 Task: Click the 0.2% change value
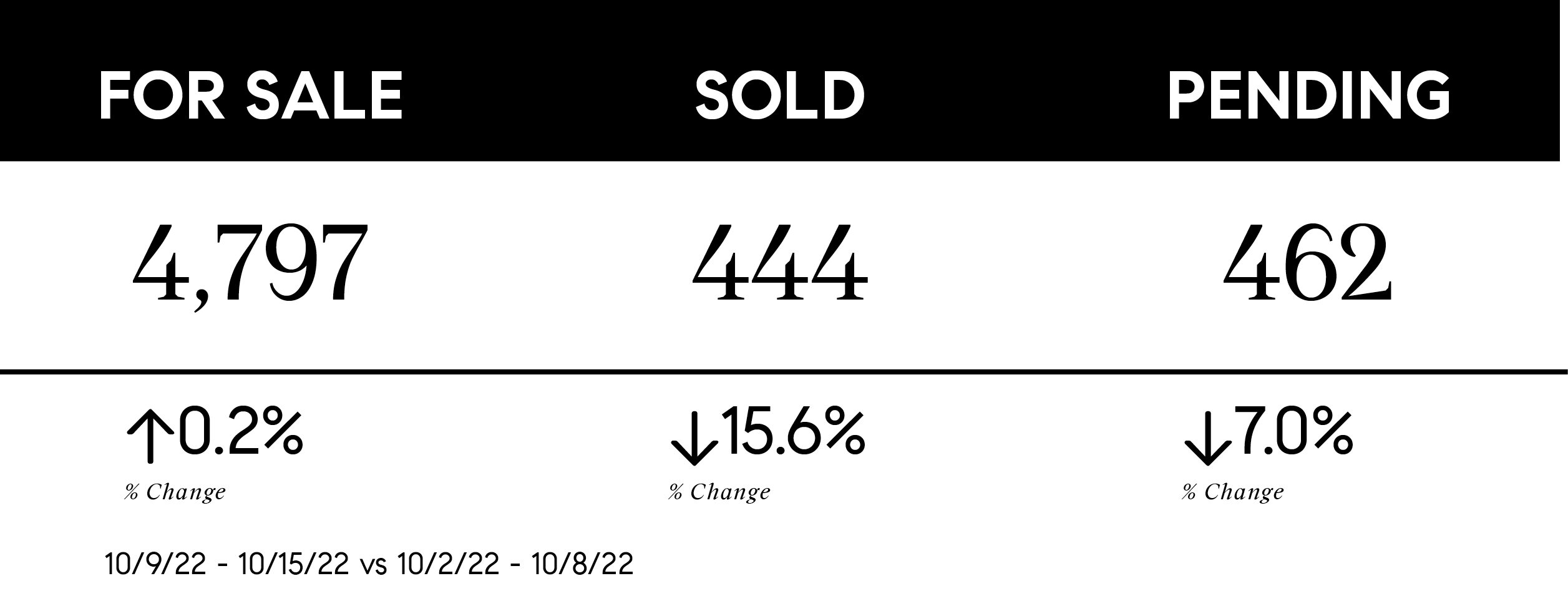click(x=241, y=431)
